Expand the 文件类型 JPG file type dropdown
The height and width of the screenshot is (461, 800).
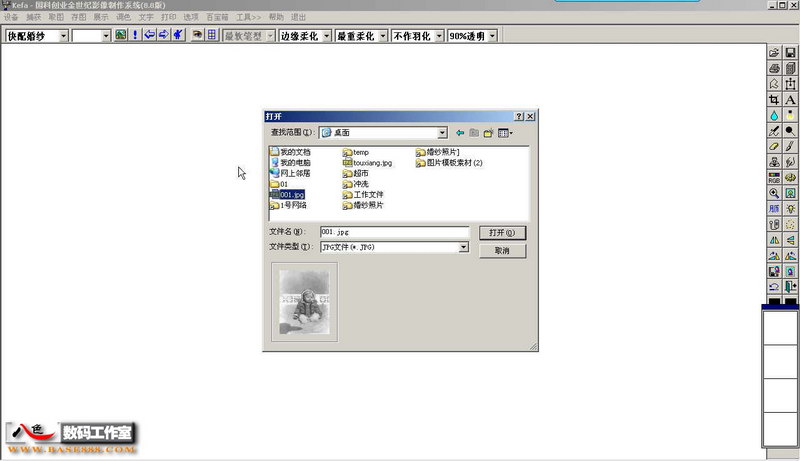click(463, 247)
